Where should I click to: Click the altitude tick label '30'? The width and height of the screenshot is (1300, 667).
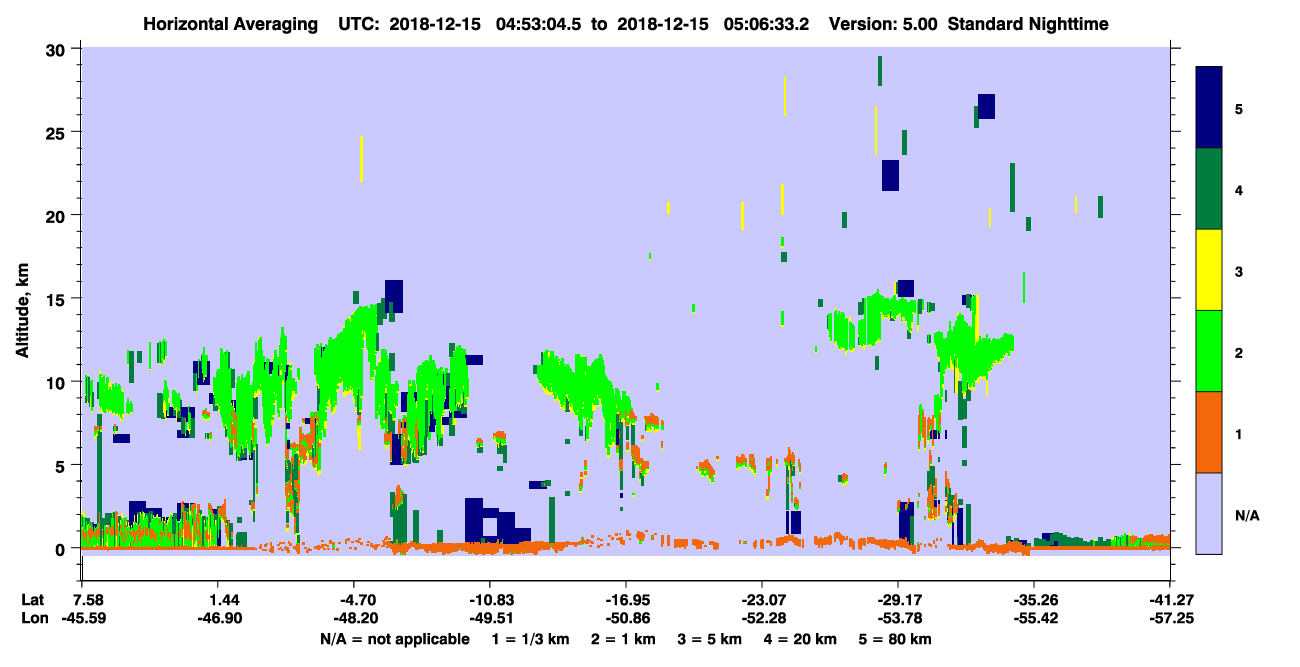tap(58, 49)
